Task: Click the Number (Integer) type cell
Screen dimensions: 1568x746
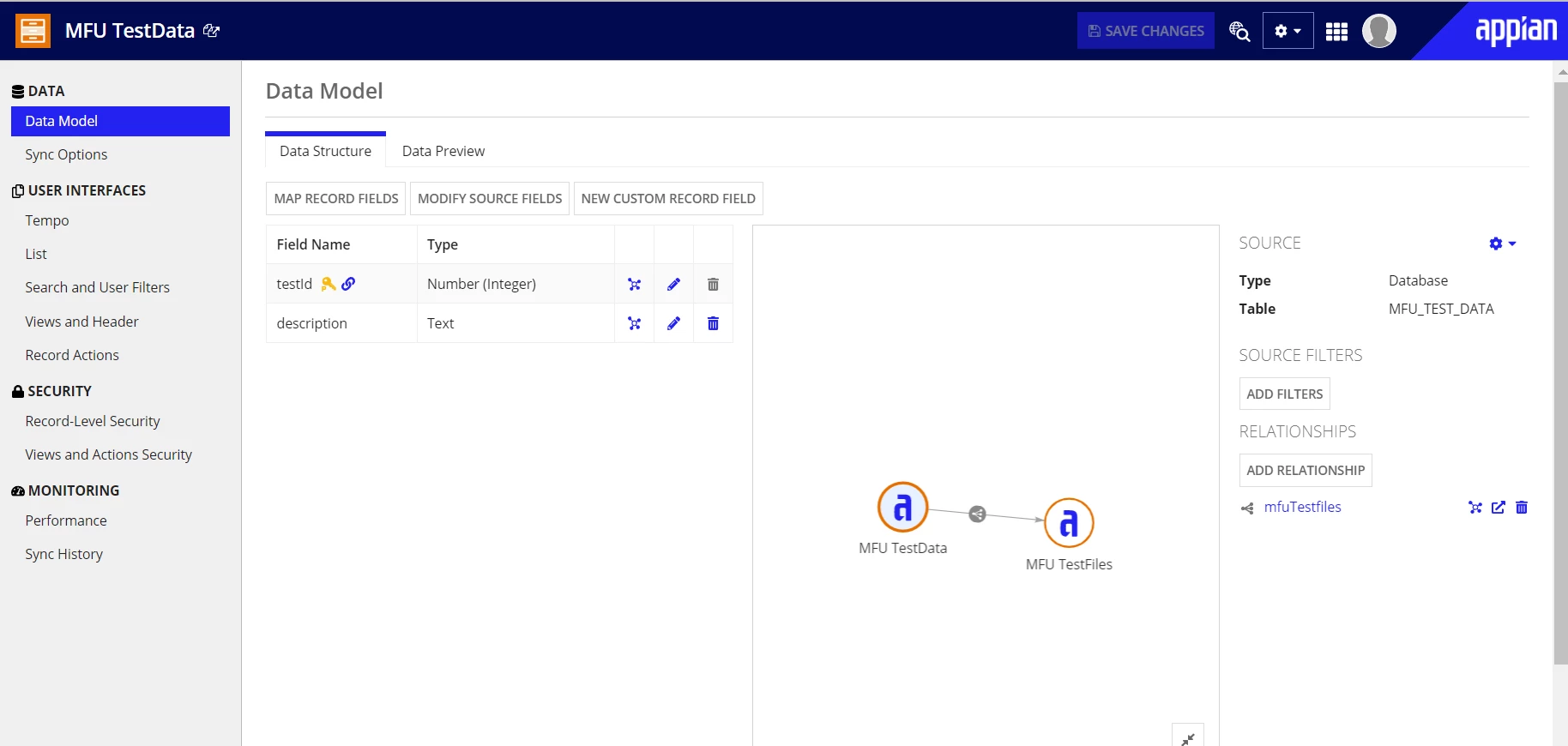Action: [516, 284]
